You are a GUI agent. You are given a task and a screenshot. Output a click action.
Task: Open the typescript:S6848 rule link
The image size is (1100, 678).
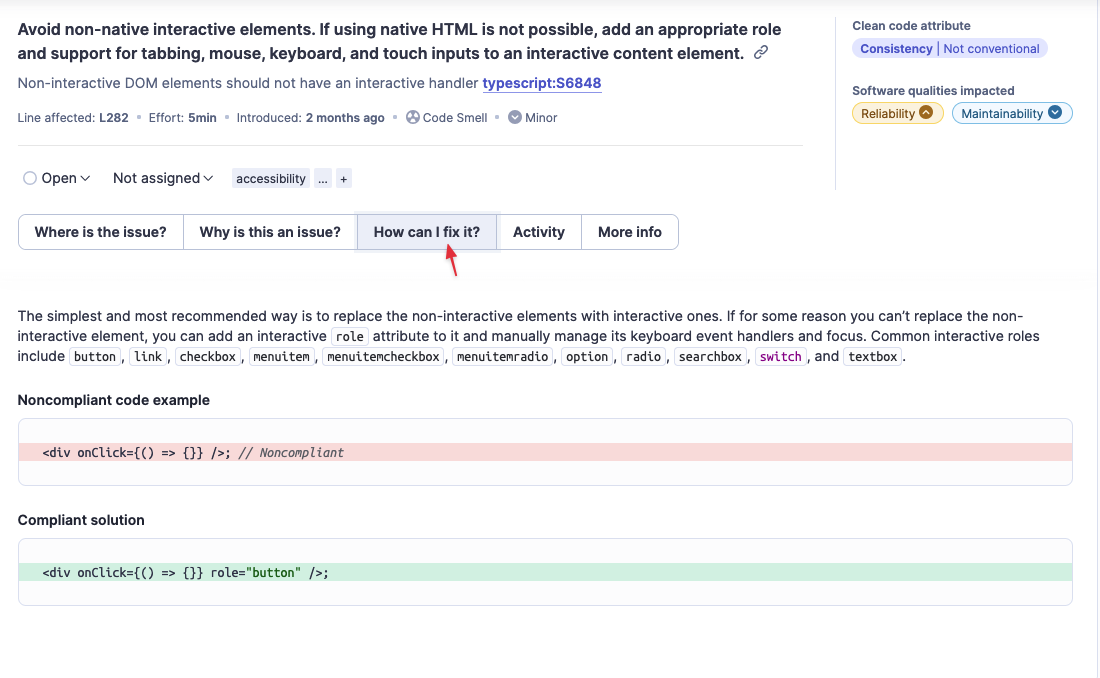click(542, 84)
